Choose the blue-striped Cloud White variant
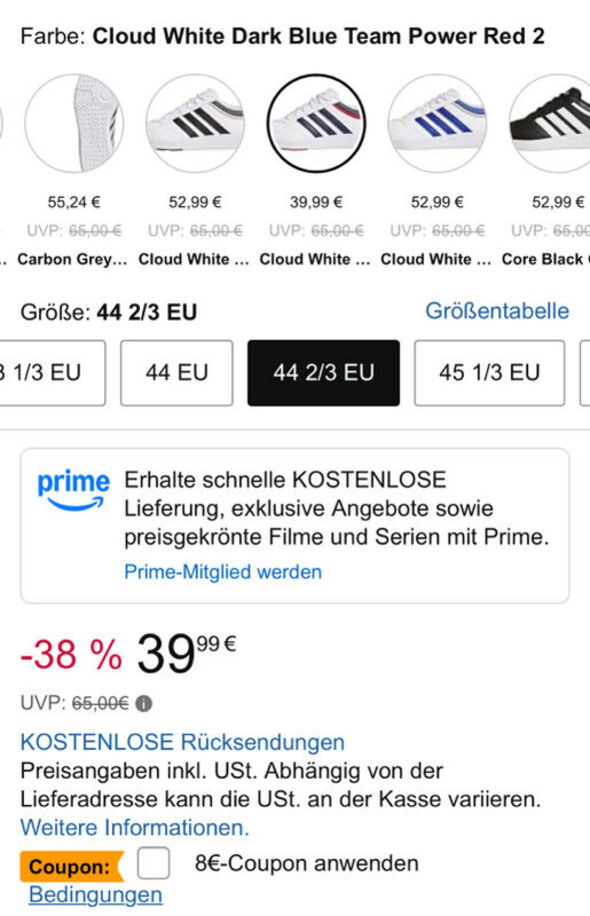 coord(435,125)
